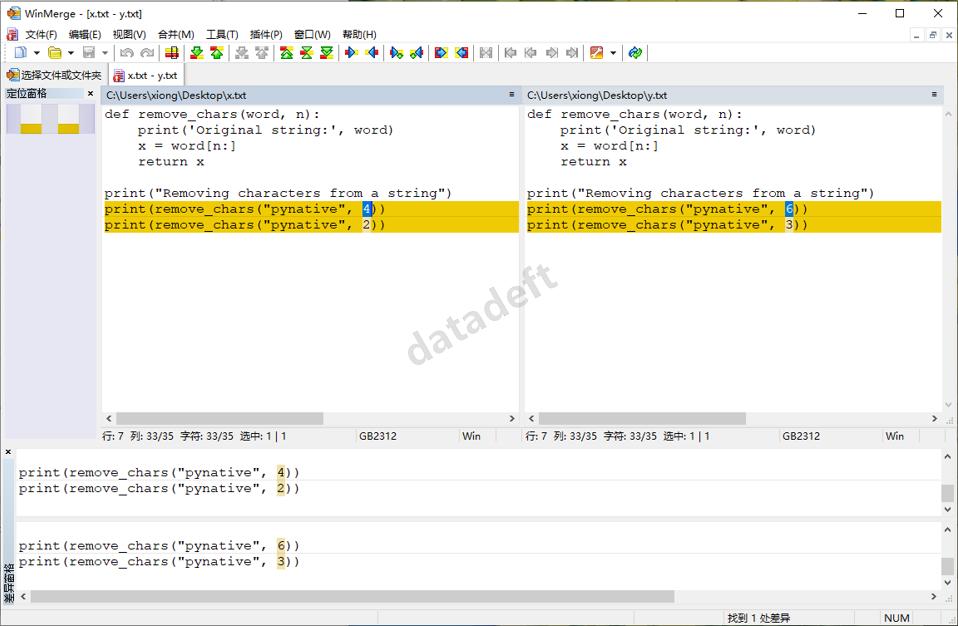Click the New document toolbar icon
Viewport: 958px width, 626px height.
tap(20, 53)
